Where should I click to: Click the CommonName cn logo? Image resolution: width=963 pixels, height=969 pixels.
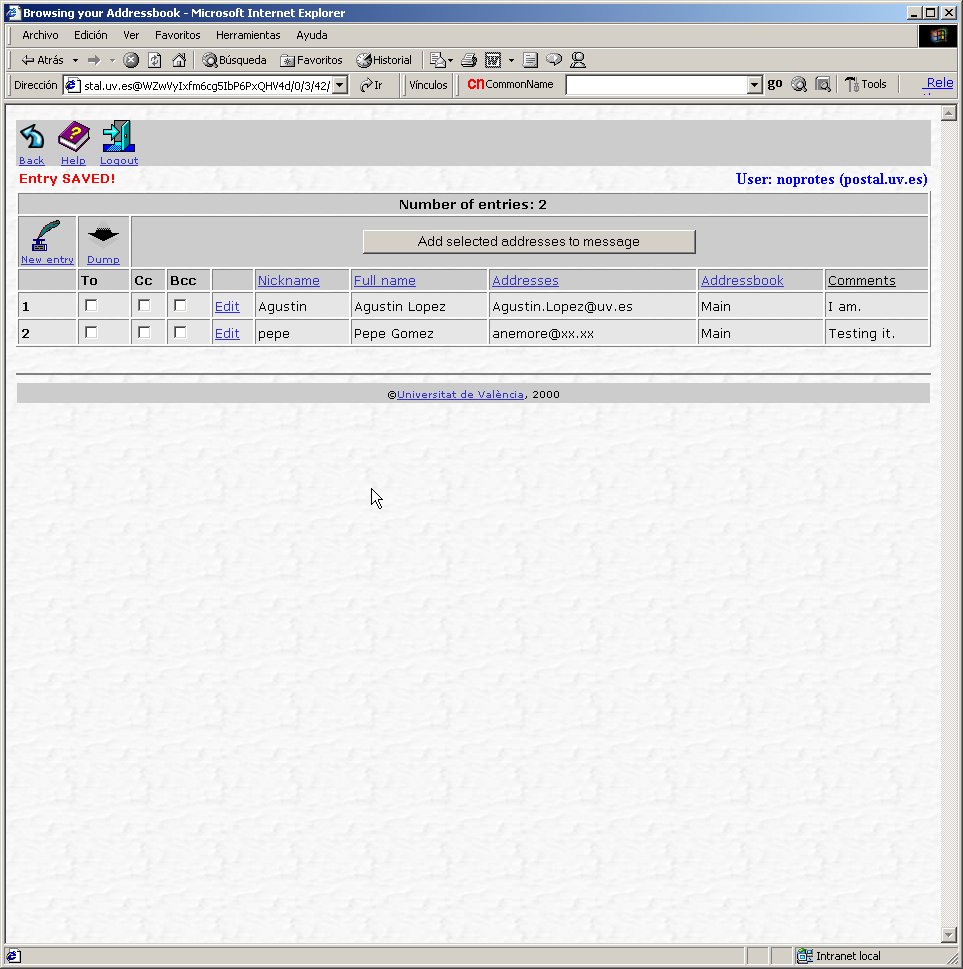point(475,84)
